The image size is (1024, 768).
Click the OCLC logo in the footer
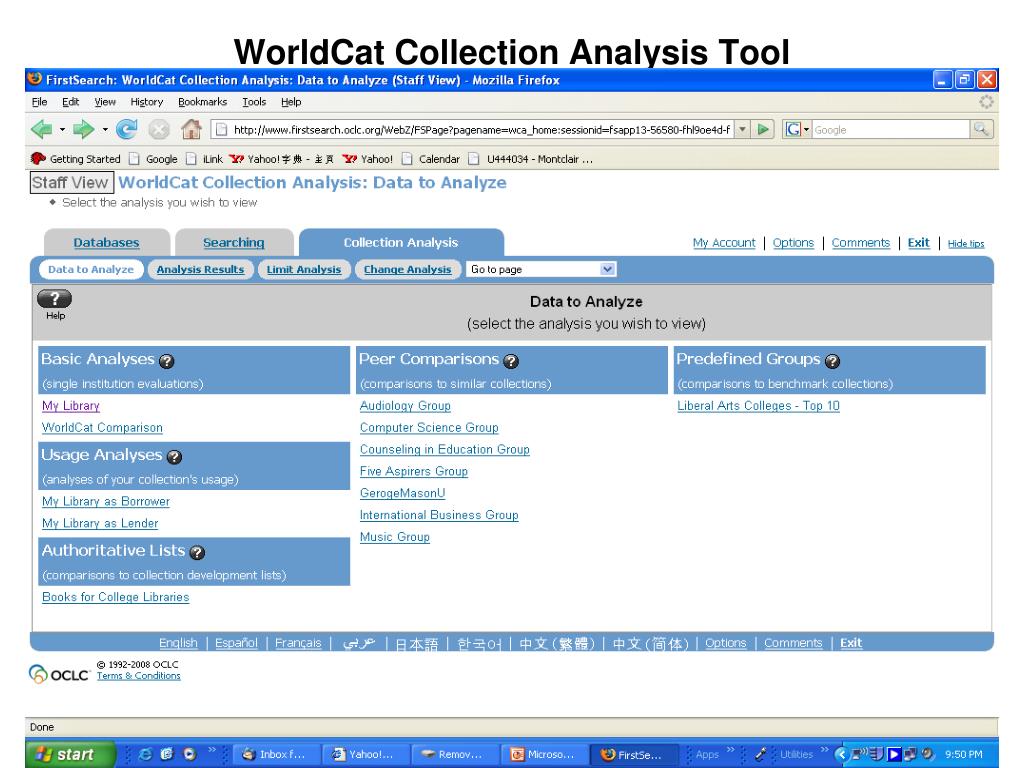(x=59, y=673)
